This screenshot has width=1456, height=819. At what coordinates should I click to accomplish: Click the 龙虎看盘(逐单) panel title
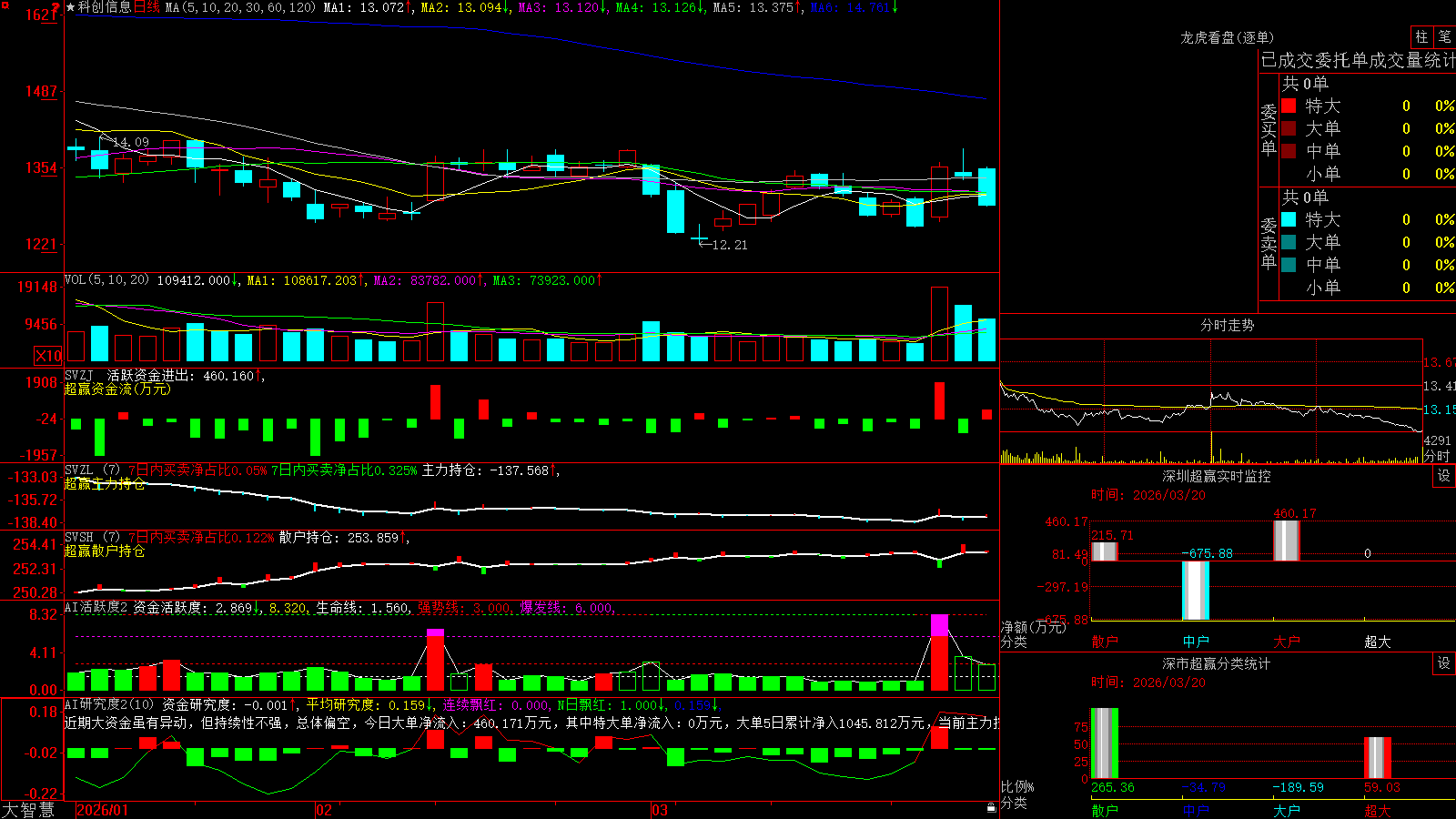pyautogui.click(x=1227, y=37)
